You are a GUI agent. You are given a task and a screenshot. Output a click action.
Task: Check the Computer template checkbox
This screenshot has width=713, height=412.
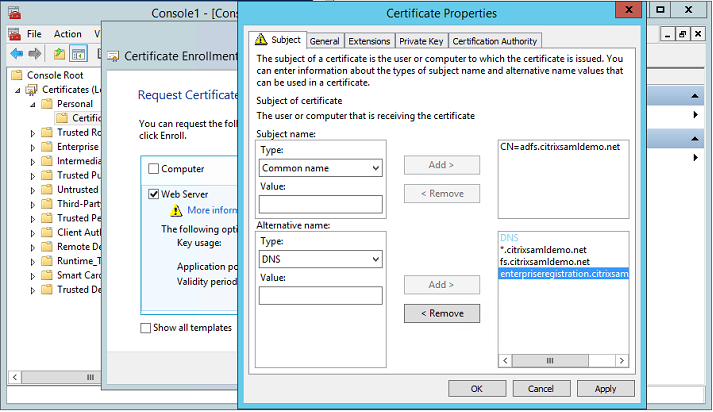pos(153,169)
